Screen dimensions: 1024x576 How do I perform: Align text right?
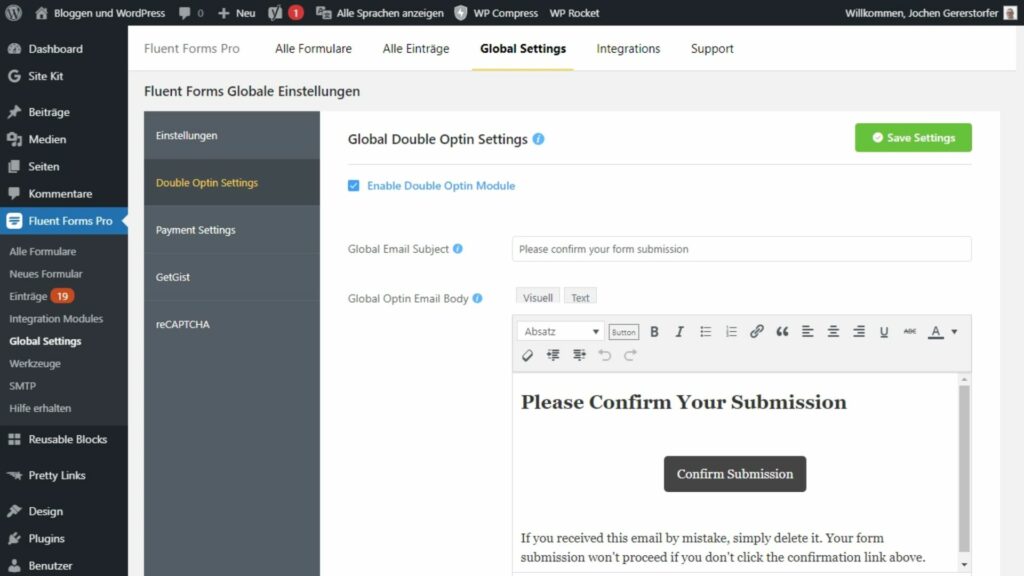coord(859,332)
